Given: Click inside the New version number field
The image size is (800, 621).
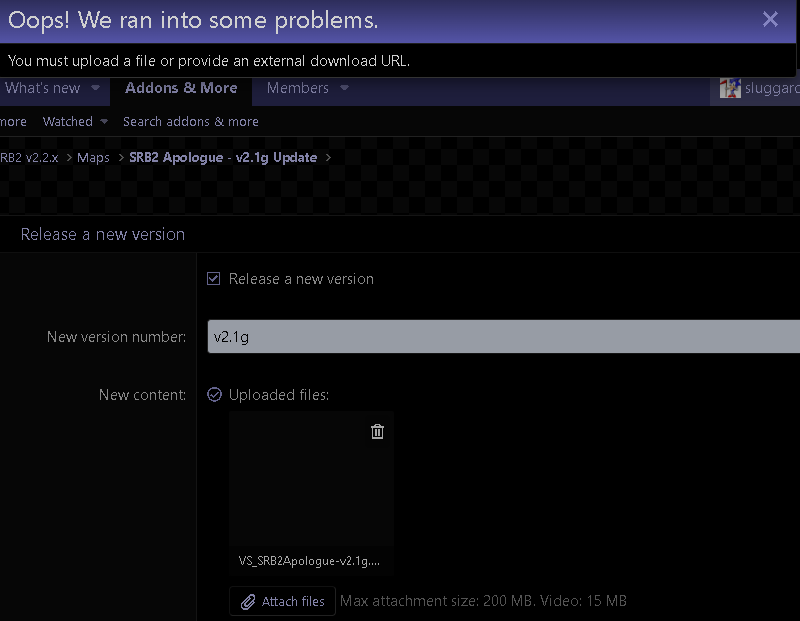Looking at the screenshot, I should pyautogui.click(x=504, y=336).
